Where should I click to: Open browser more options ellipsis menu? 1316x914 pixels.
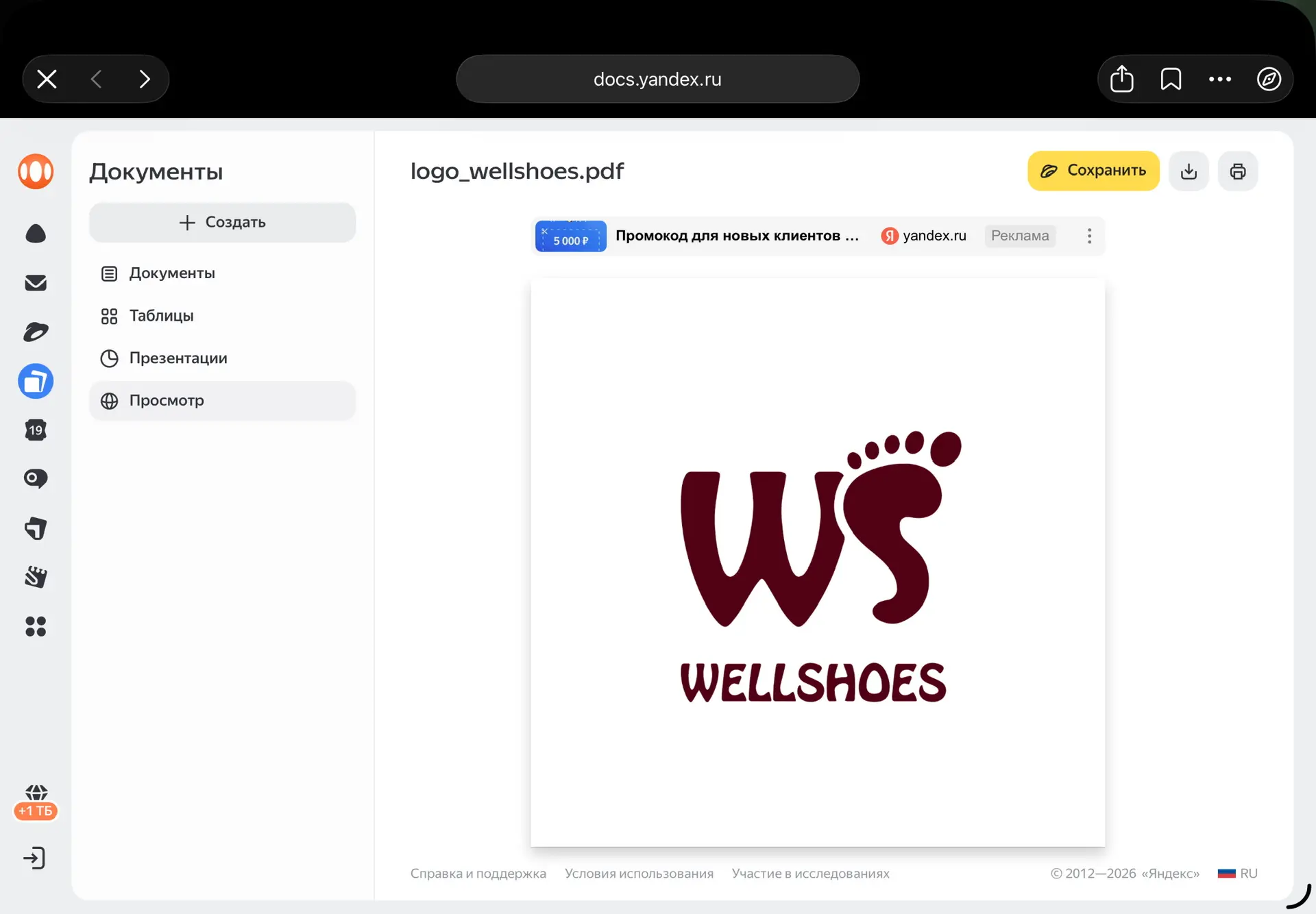click(1220, 79)
